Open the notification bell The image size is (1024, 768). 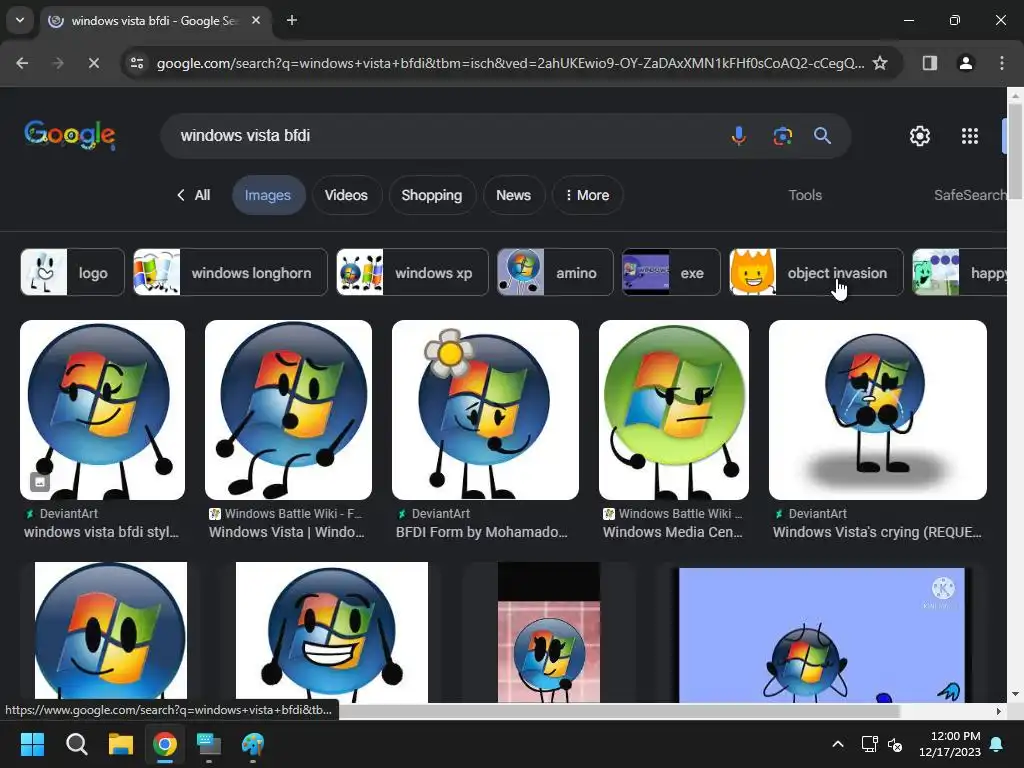click(x=997, y=744)
